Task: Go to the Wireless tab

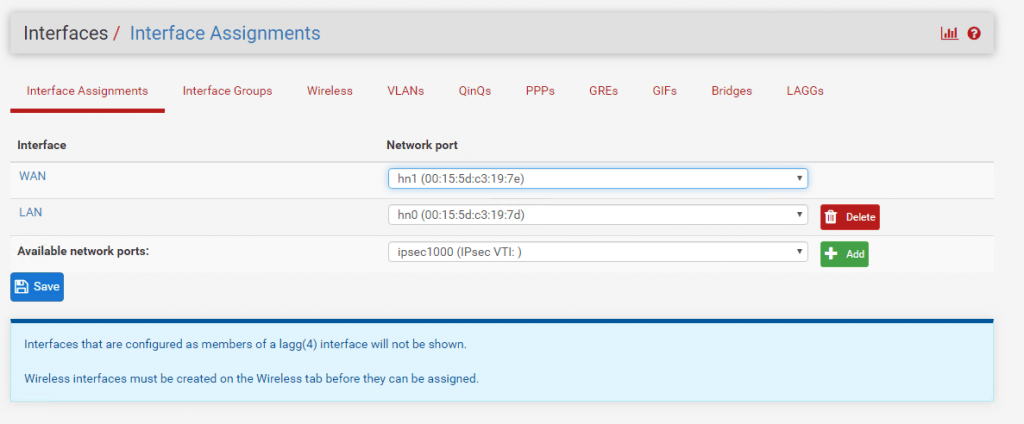Action: (330, 91)
